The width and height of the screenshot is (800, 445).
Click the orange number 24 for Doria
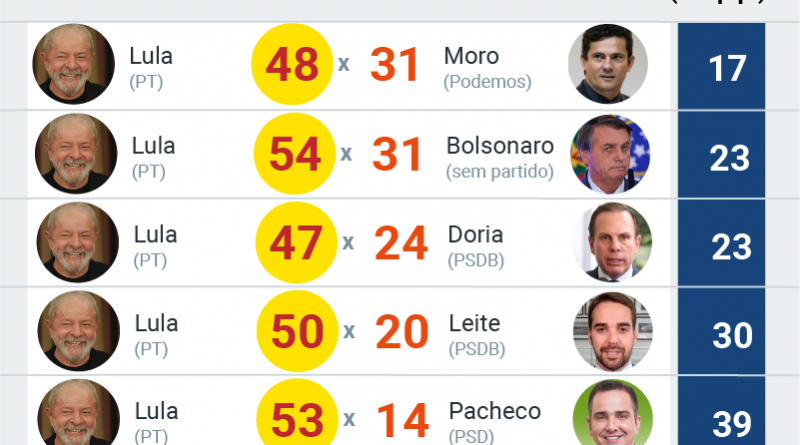[x=402, y=244]
